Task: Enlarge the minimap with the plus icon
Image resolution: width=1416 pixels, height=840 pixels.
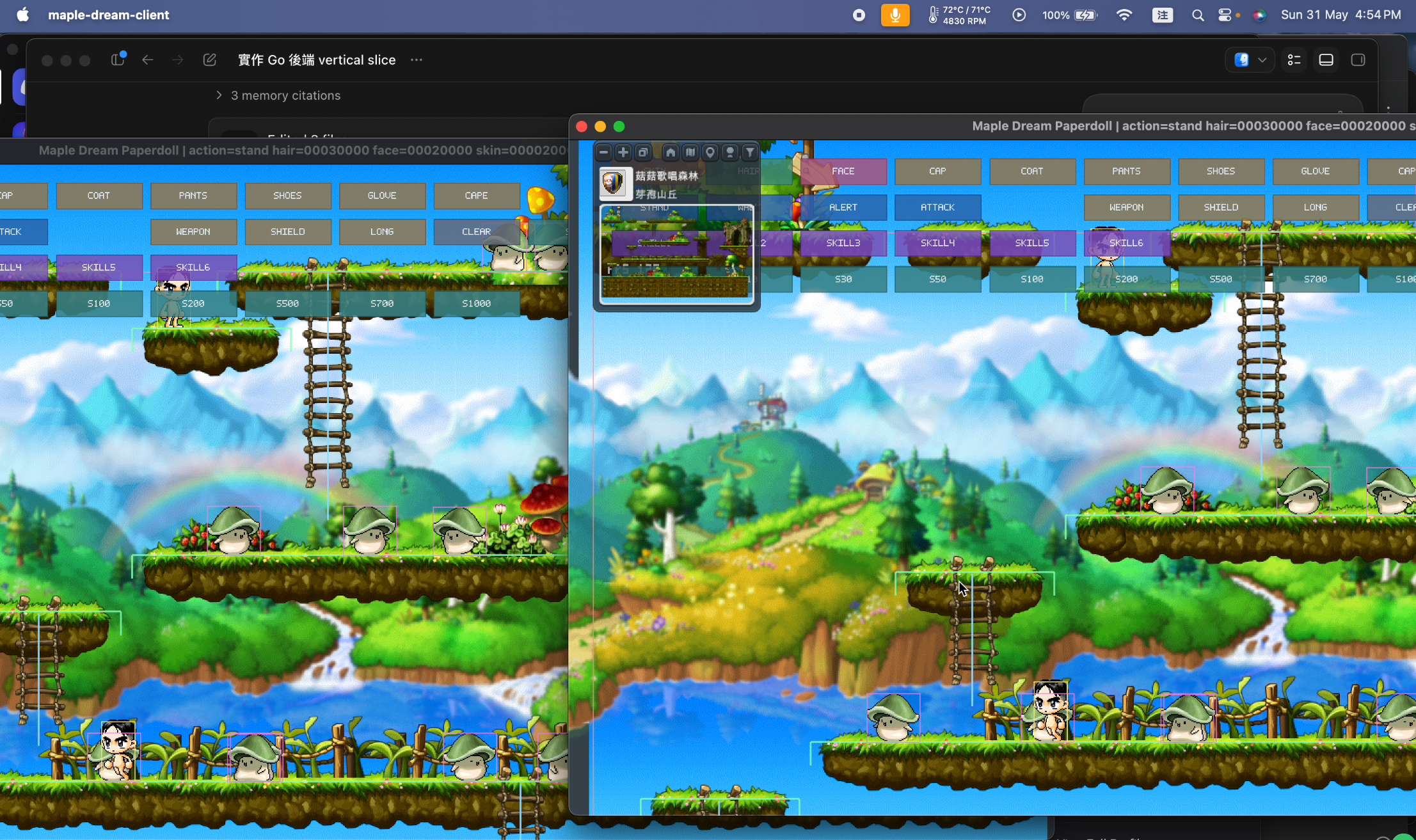Action: (623, 152)
